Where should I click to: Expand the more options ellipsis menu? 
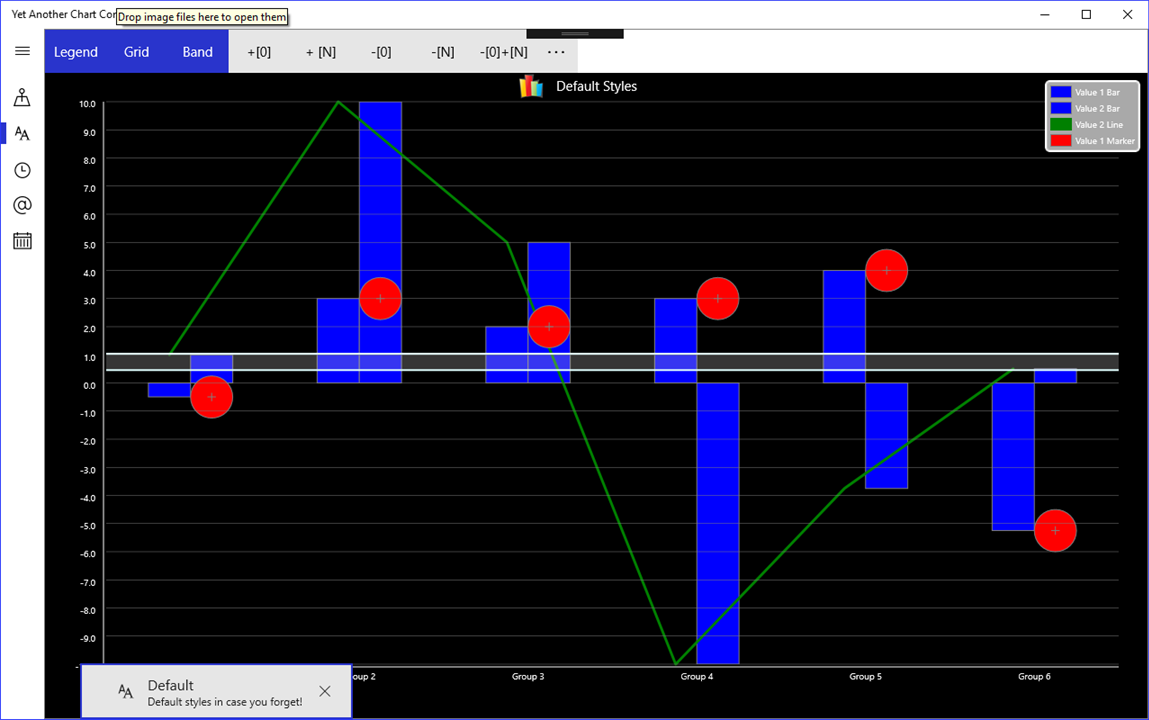tap(556, 52)
